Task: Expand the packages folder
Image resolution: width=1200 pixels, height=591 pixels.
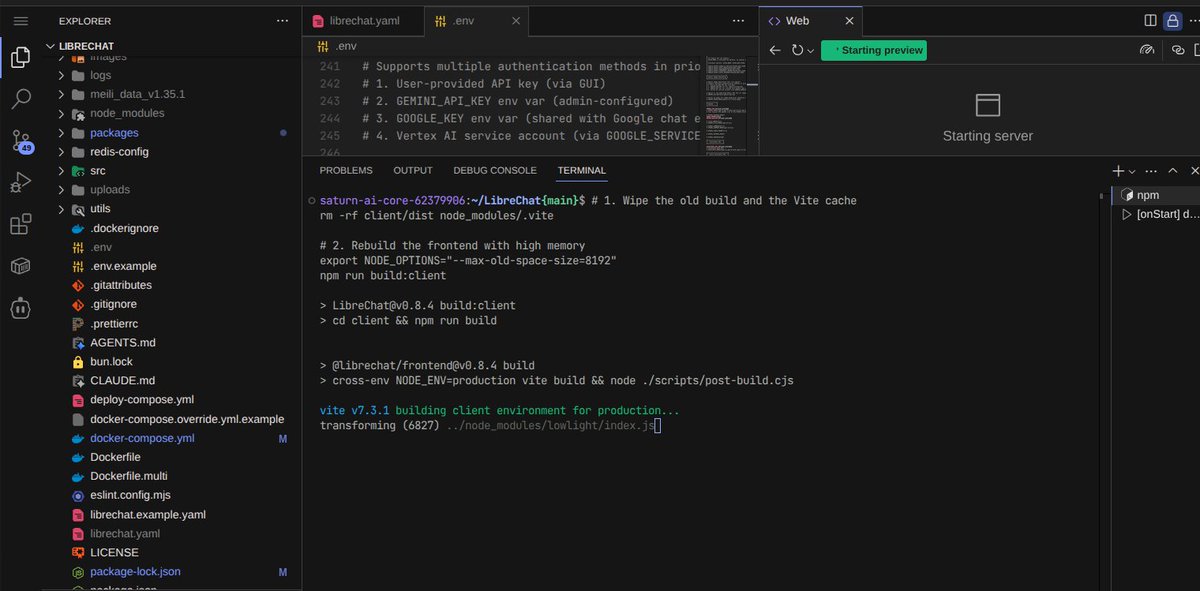Action: (x=114, y=132)
